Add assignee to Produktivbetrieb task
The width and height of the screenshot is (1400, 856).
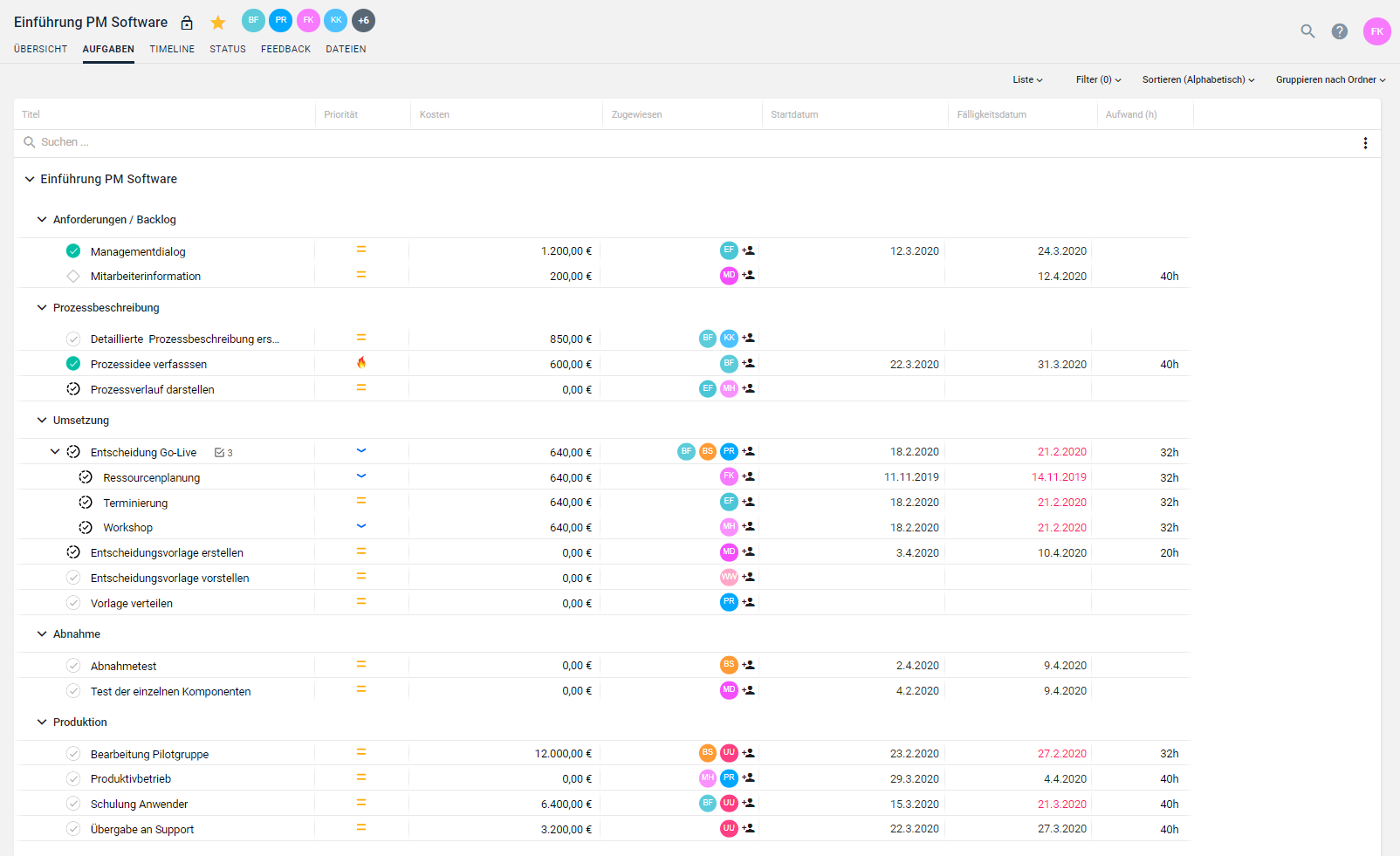click(x=749, y=777)
